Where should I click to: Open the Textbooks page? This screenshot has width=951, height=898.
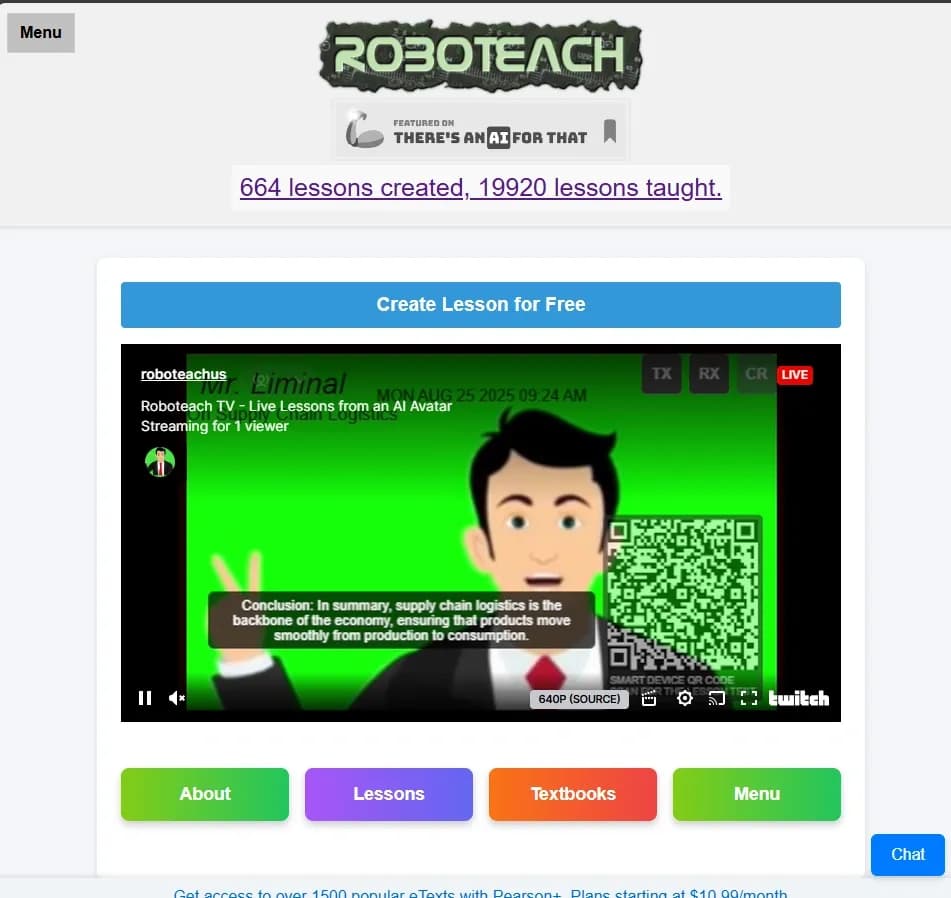point(573,794)
